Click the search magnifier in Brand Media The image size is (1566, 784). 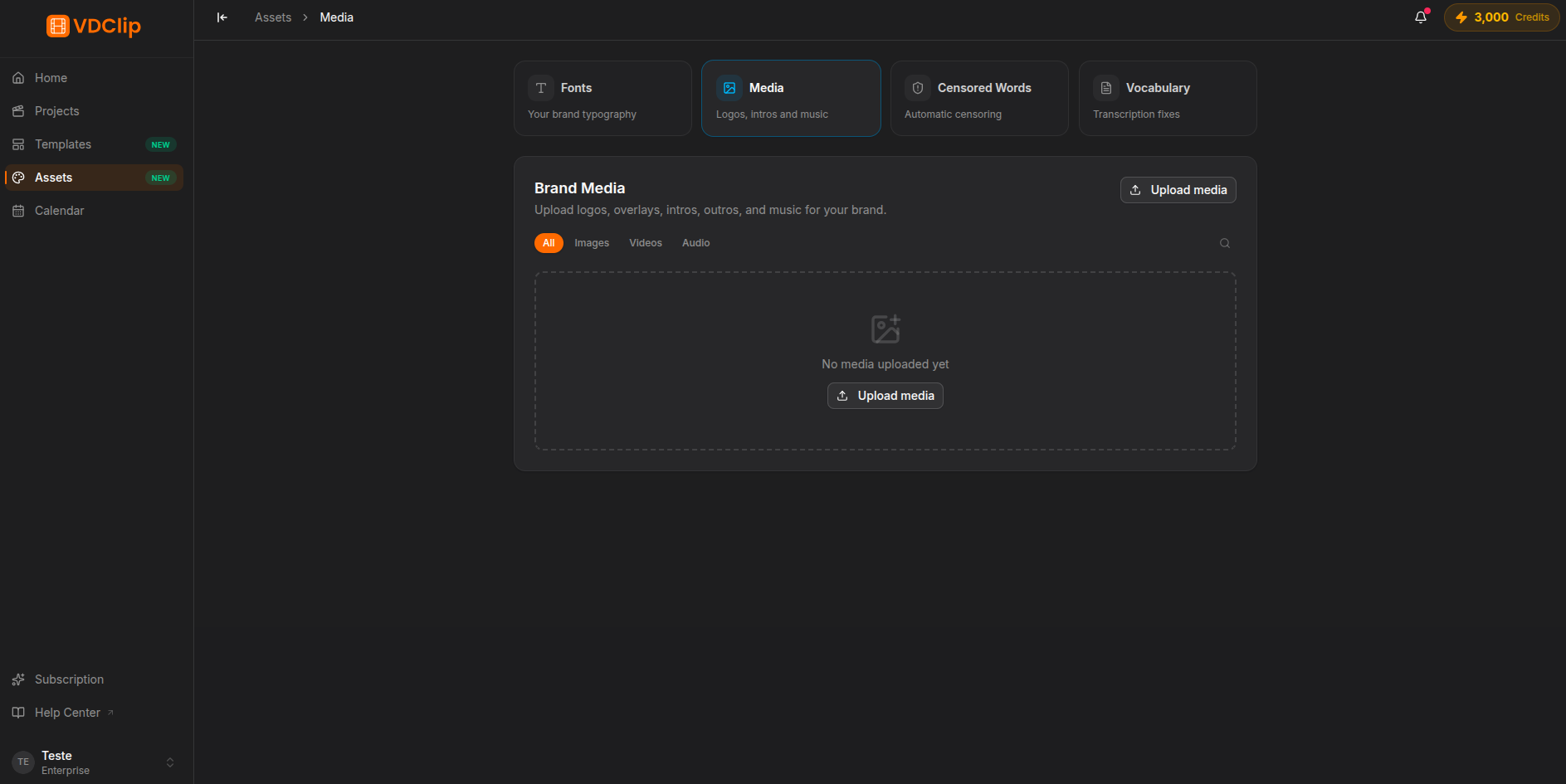[1224, 243]
